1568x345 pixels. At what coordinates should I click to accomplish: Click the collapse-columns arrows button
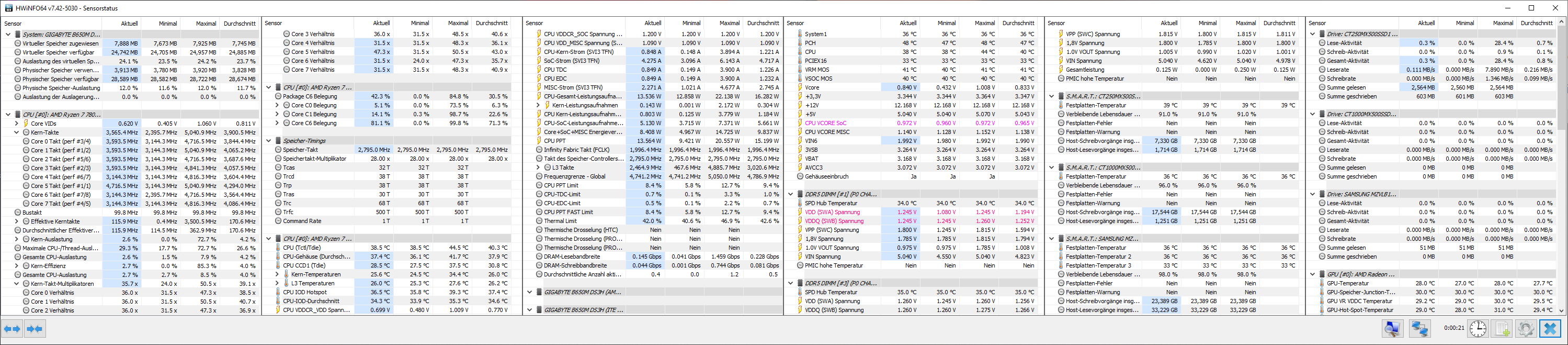coord(35,329)
